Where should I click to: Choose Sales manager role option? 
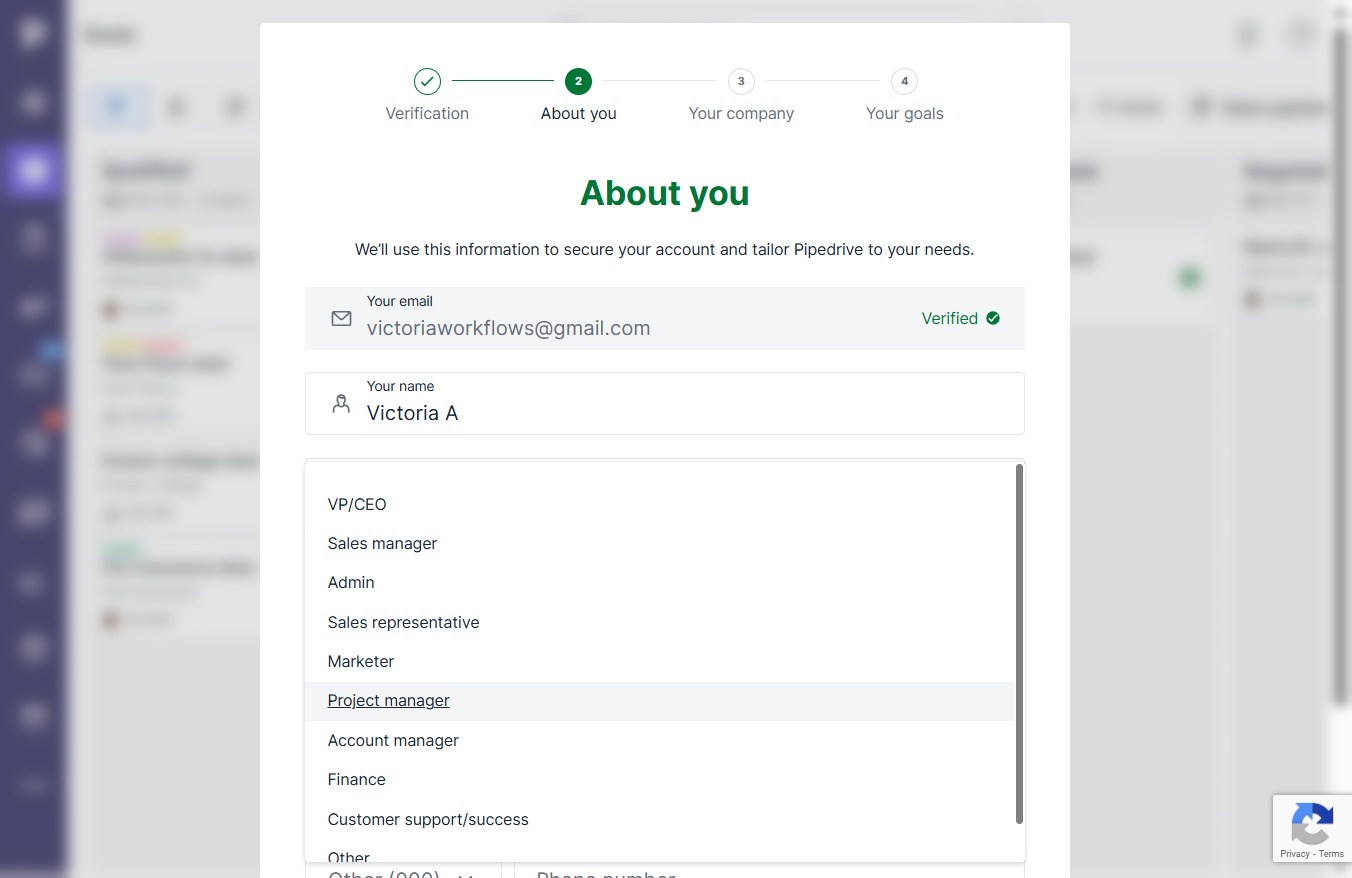click(x=659, y=543)
